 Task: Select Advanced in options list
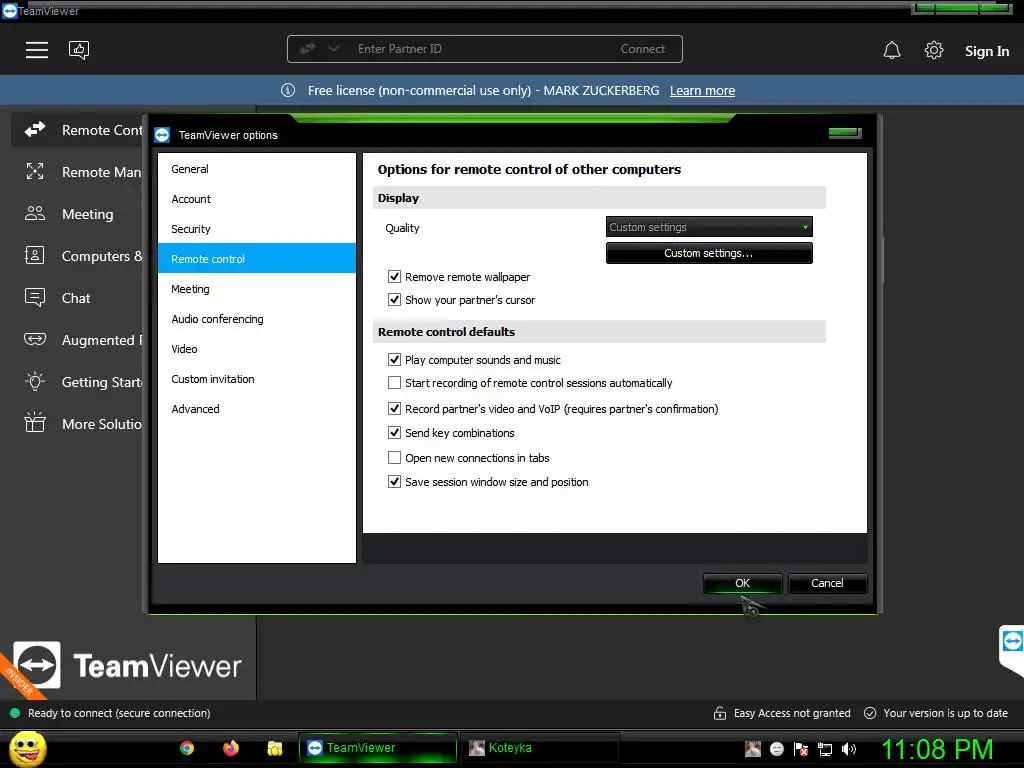[257, 409]
